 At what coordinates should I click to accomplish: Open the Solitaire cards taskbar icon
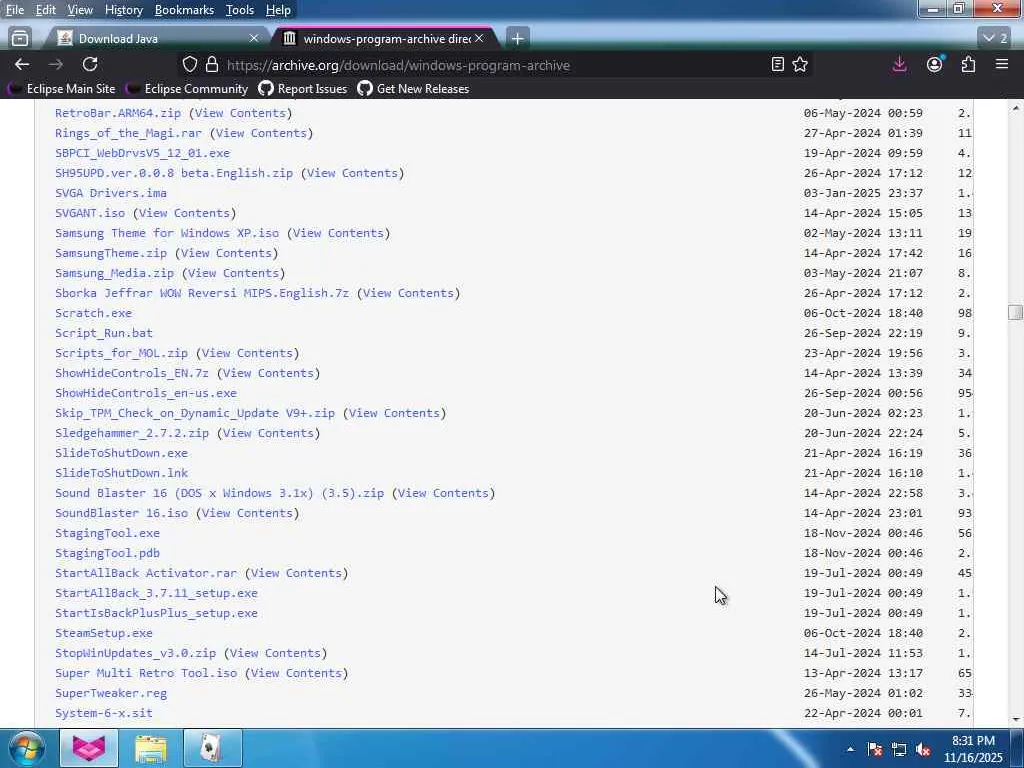212,748
